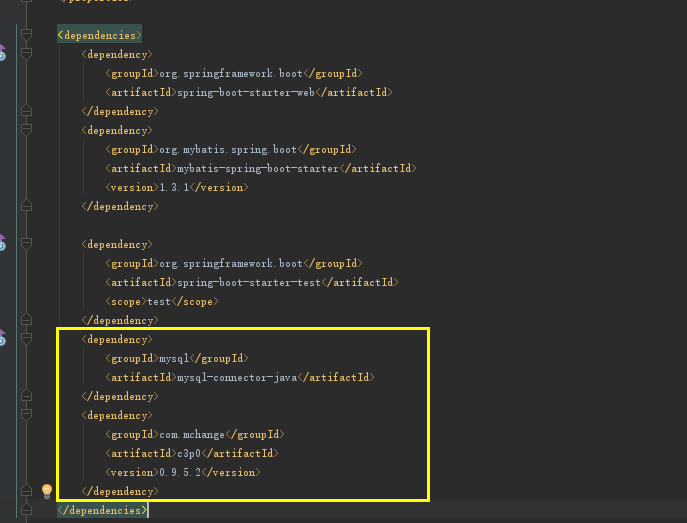Click fold end marker after version 0.9.5.2

[x=26, y=491]
